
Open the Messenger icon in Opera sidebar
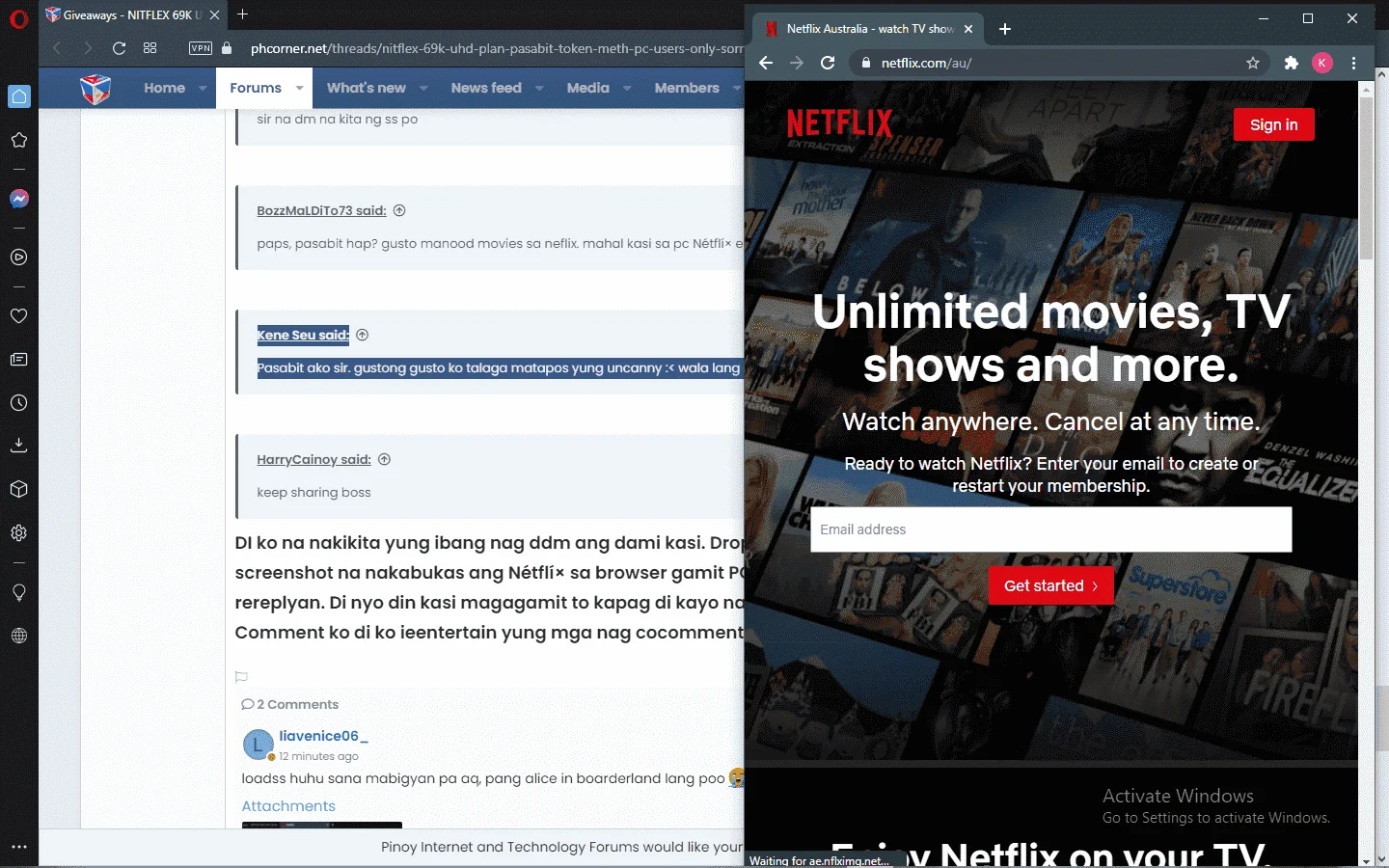pos(19,199)
